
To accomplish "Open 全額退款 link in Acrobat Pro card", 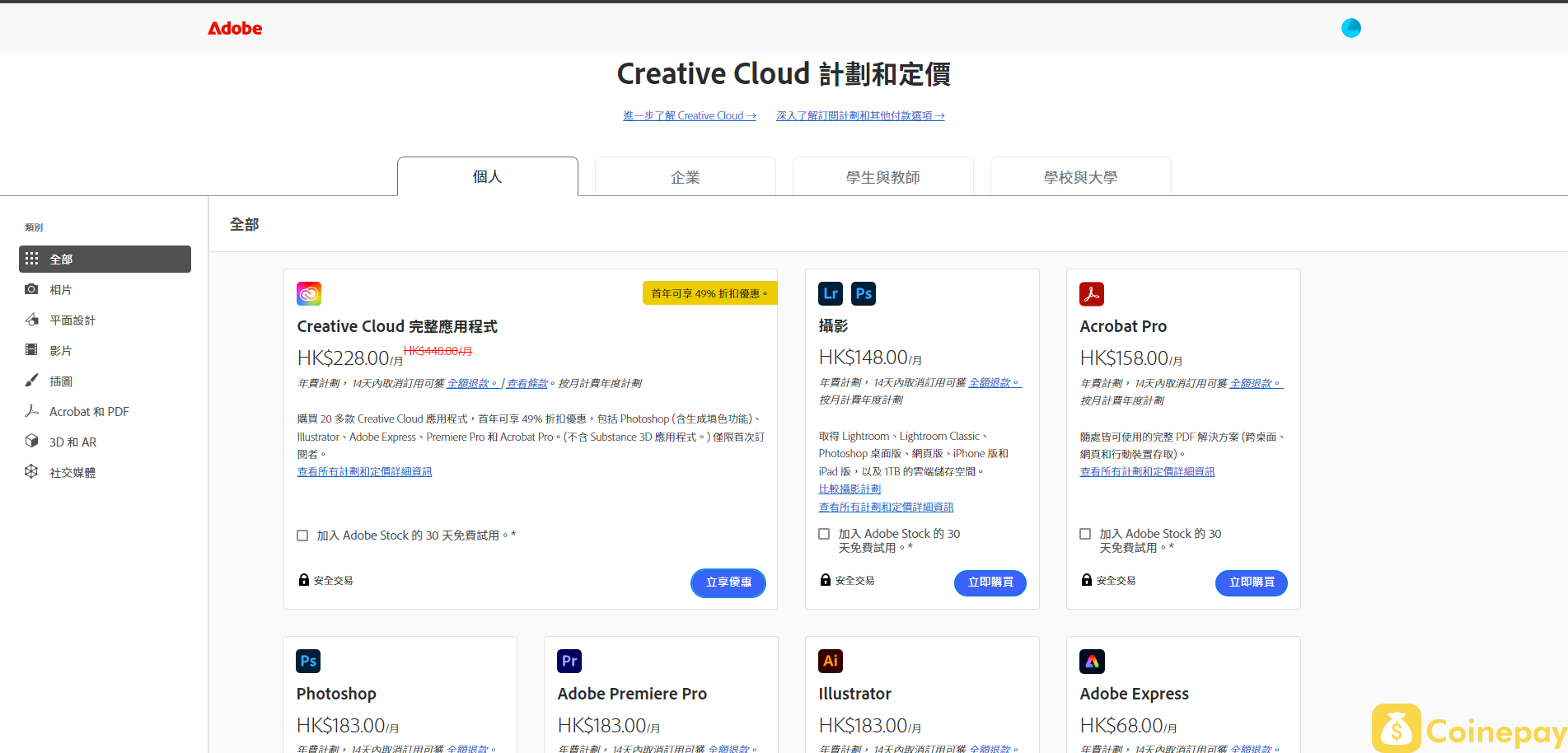I will 1256,384.
